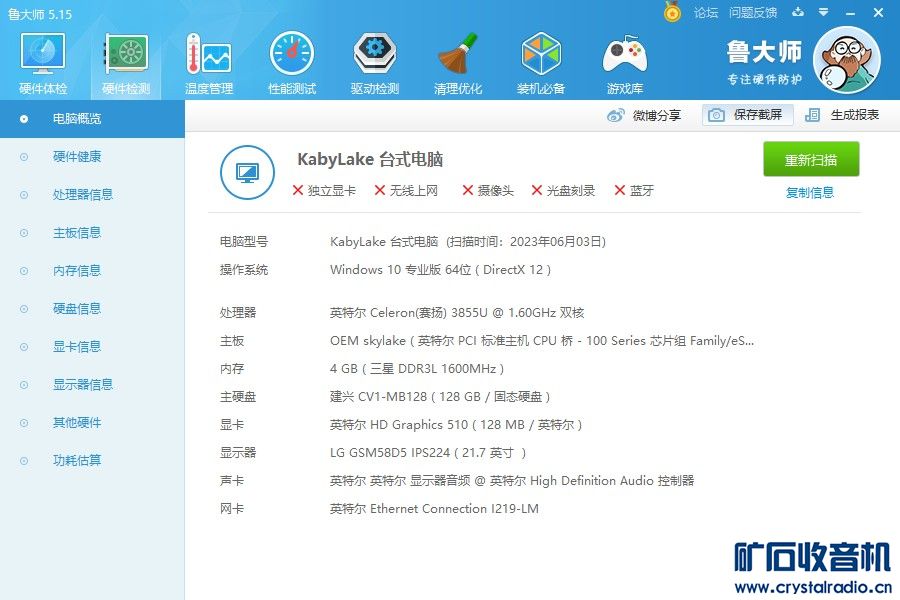This screenshot has width=900, height=600.
Task: Click the 操作系统 row label
Action: click(243, 270)
